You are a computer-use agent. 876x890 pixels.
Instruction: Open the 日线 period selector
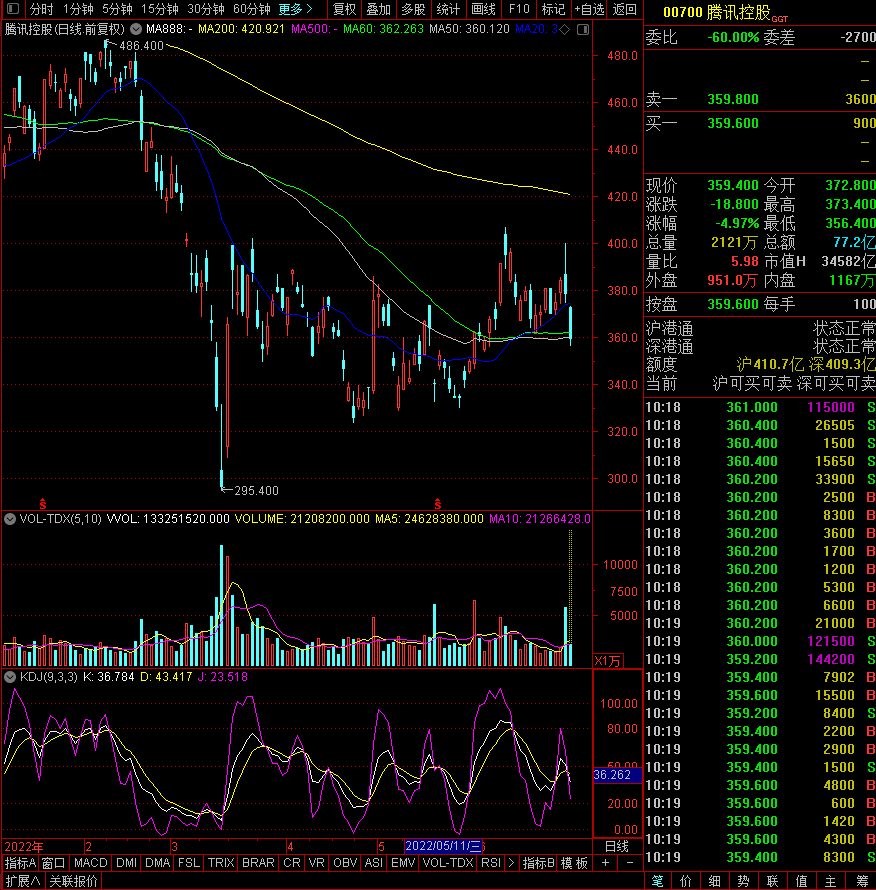tap(617, 846)
